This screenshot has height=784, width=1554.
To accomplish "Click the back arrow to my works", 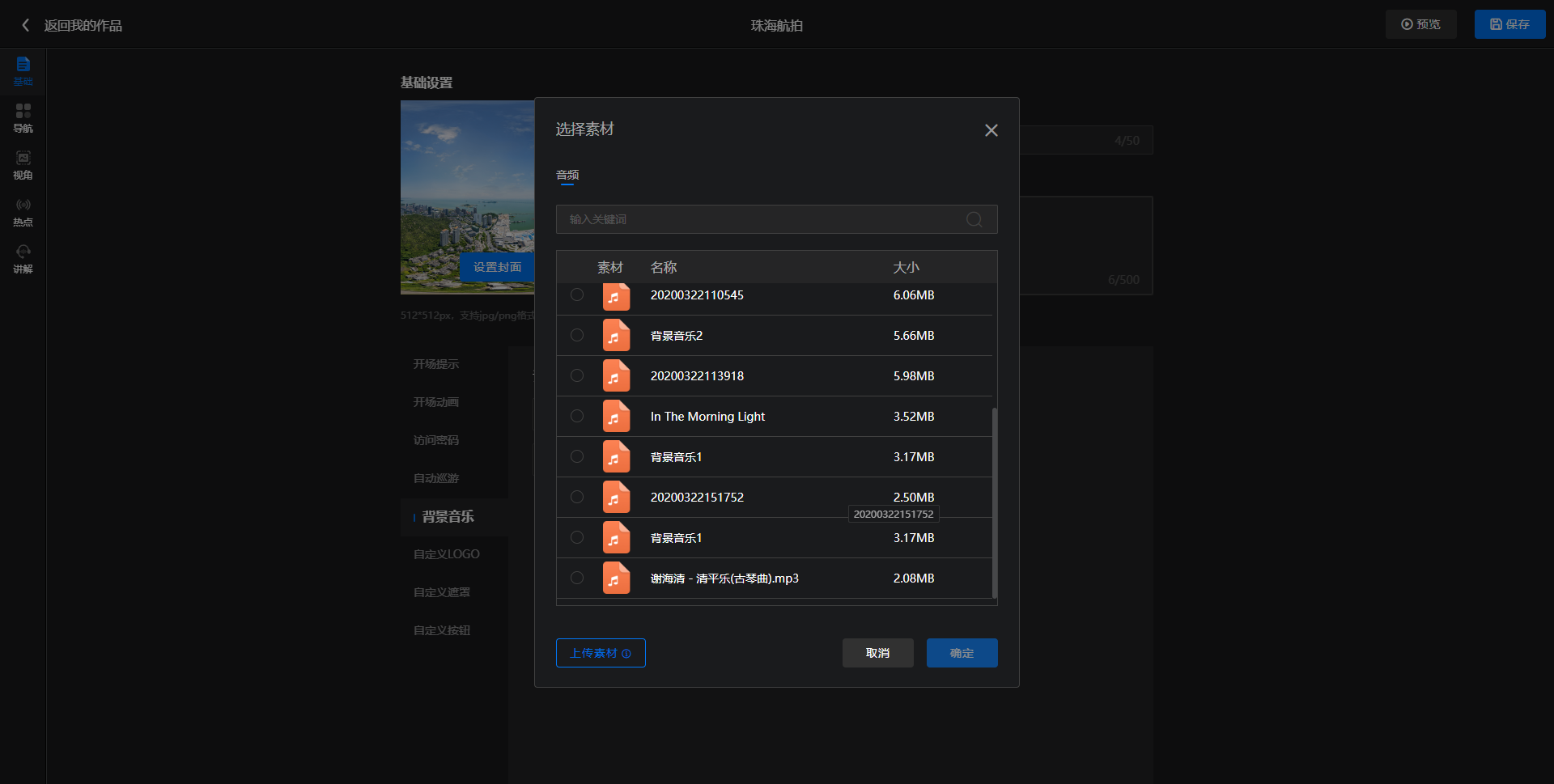I will point(26,25).
